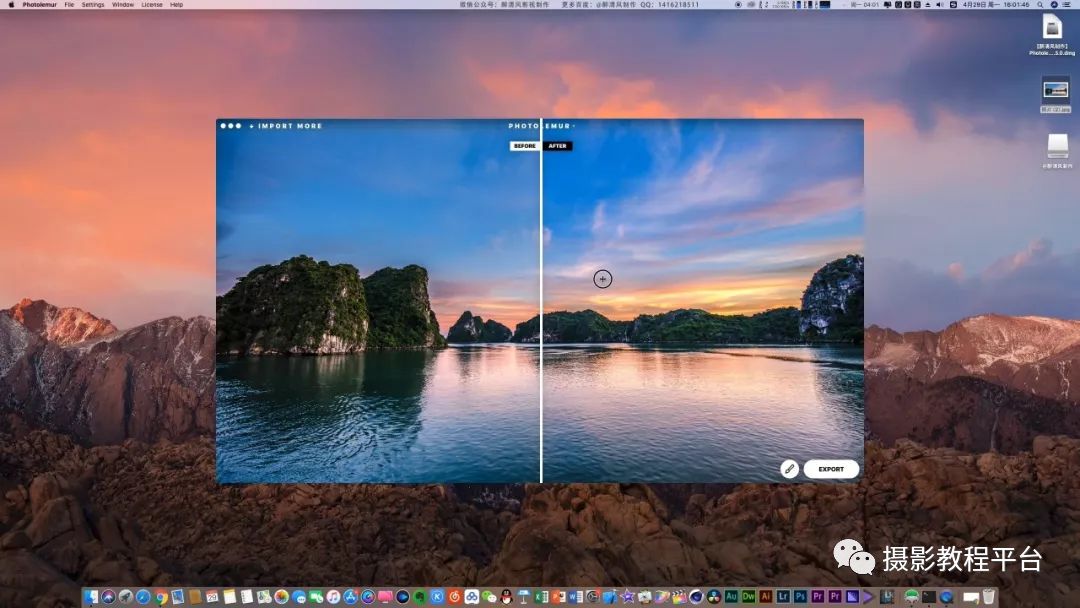Select the mounted disk drive on desktop
This screenshot has width=1080, height=608.
pos(1057,146)
